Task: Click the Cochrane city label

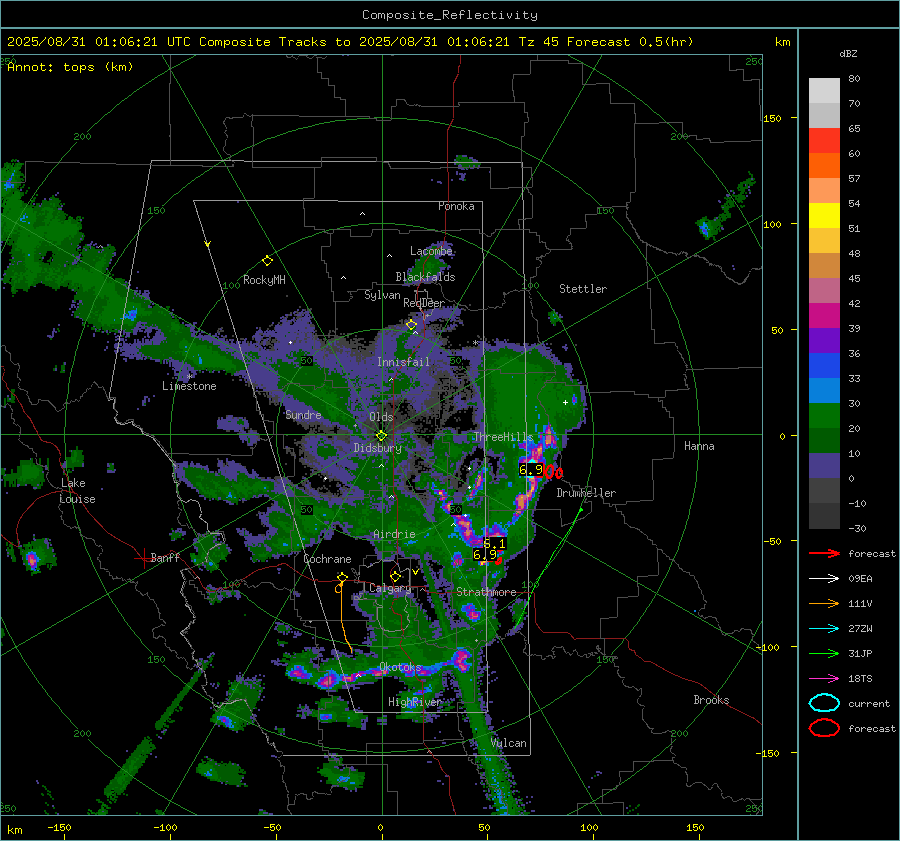Action: coord(327,559)
